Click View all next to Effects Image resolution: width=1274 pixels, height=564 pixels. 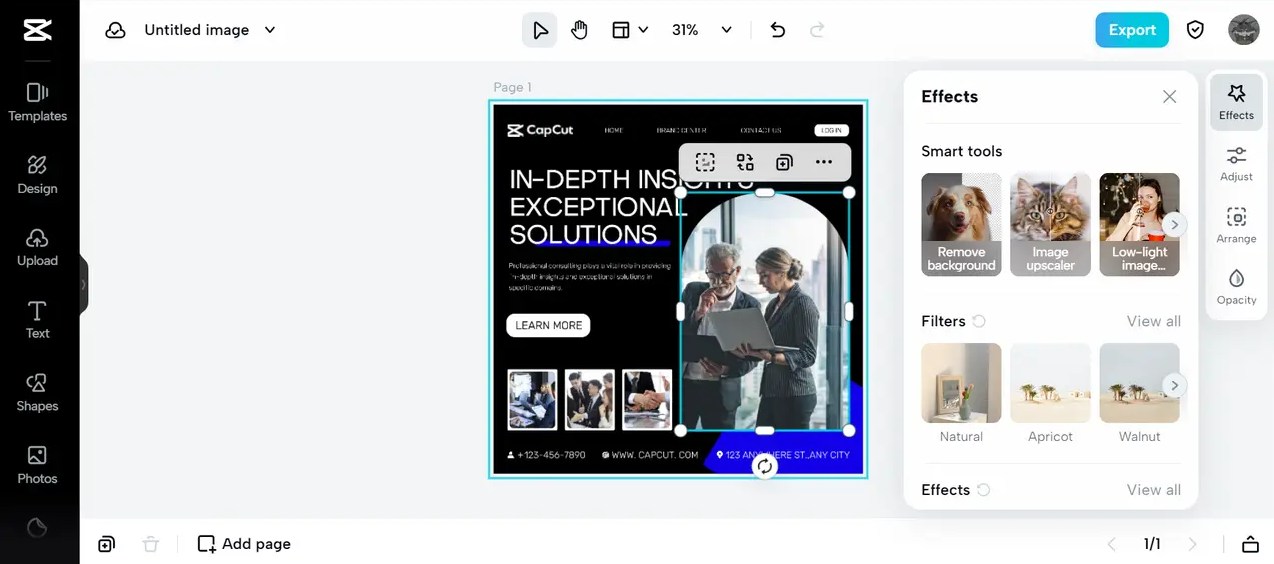[1153, 490]
